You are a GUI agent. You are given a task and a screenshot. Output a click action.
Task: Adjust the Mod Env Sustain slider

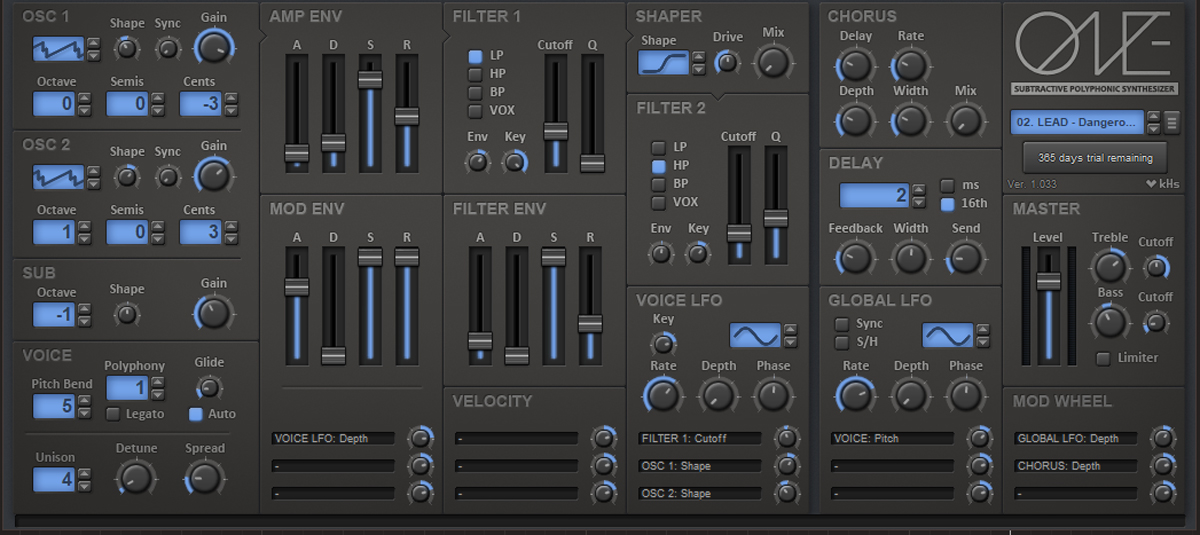click(x=370, y=305)
